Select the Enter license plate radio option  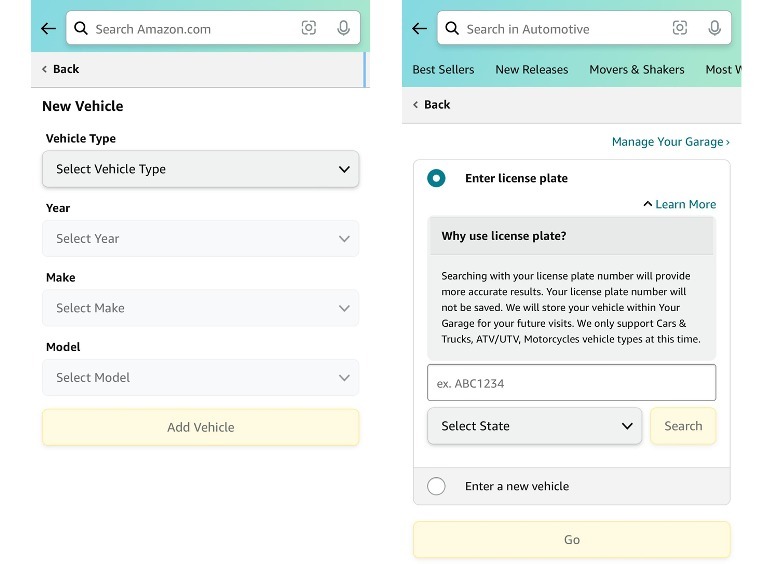point(436,178)
